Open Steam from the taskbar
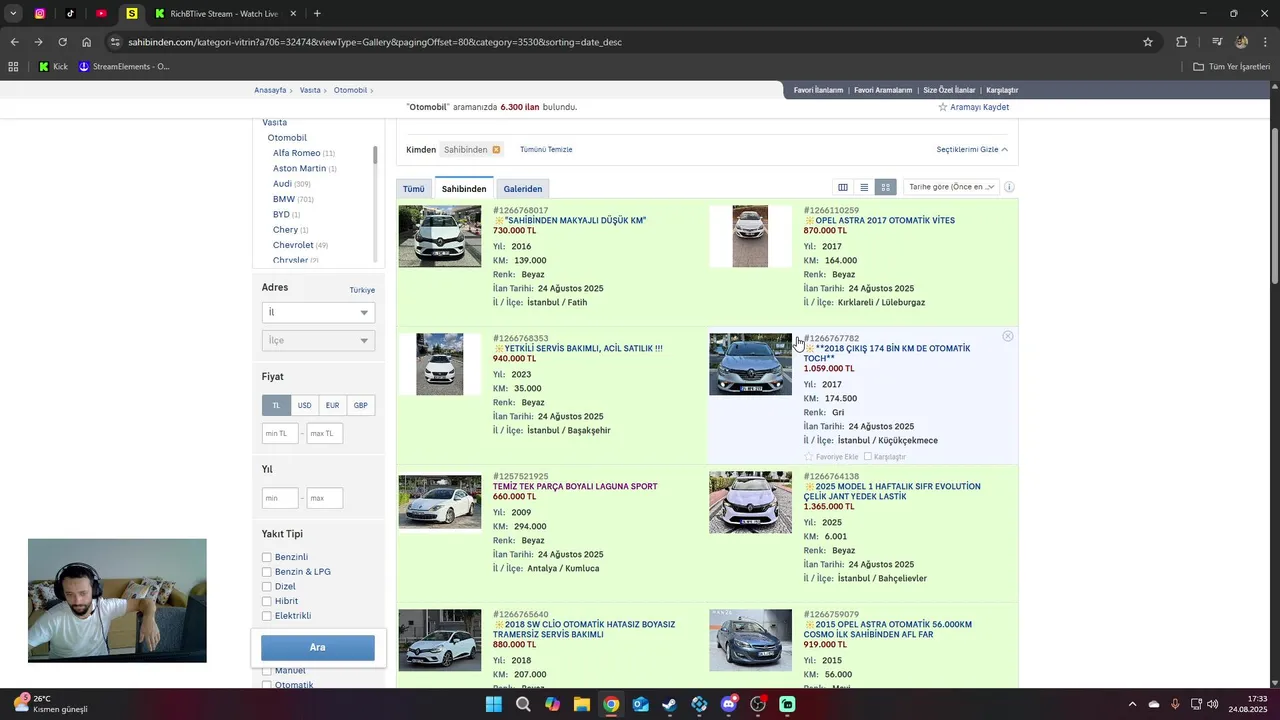 click(x=670, y=704)
